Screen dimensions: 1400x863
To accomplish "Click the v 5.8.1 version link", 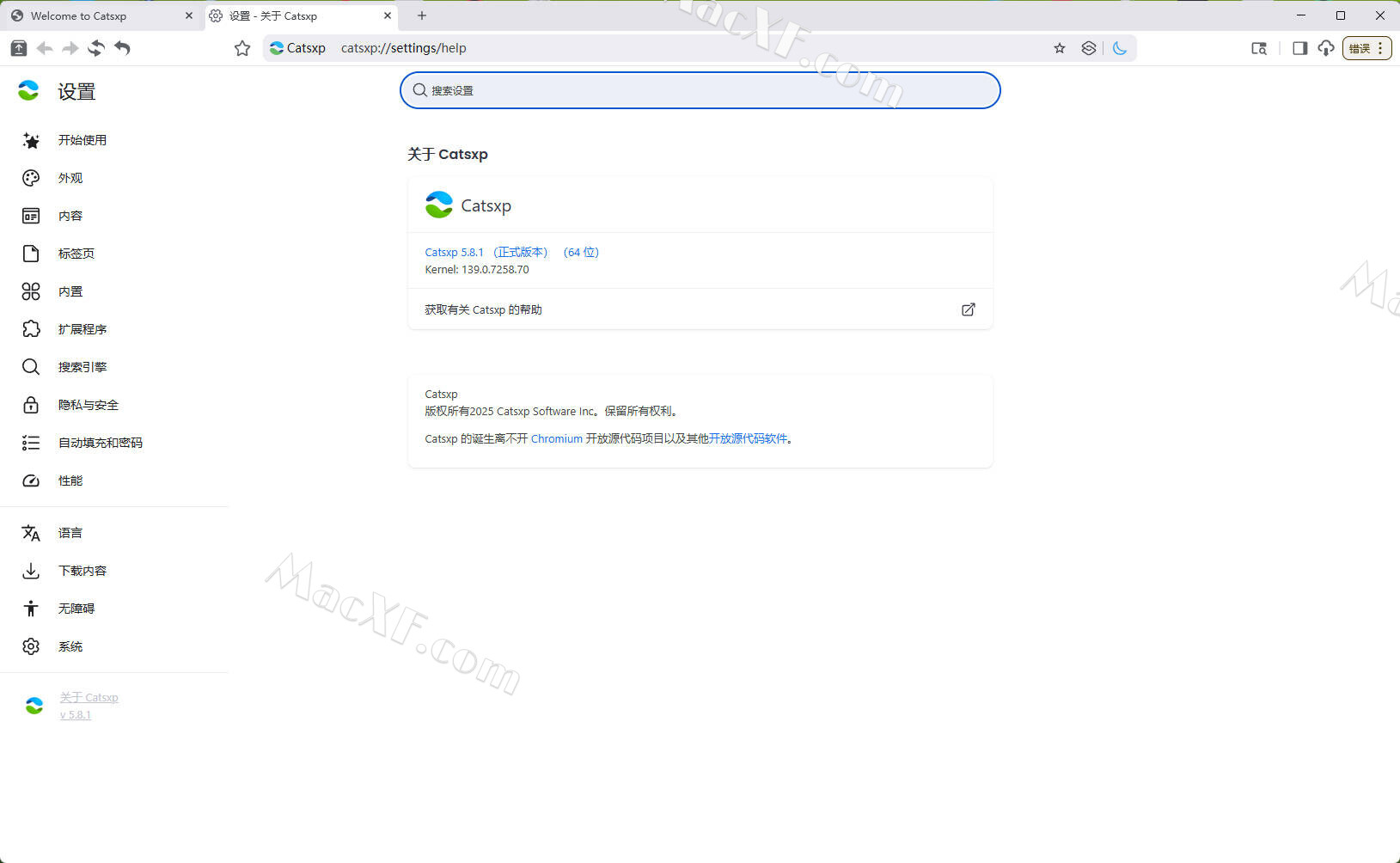I will click(x=76, y=715).
